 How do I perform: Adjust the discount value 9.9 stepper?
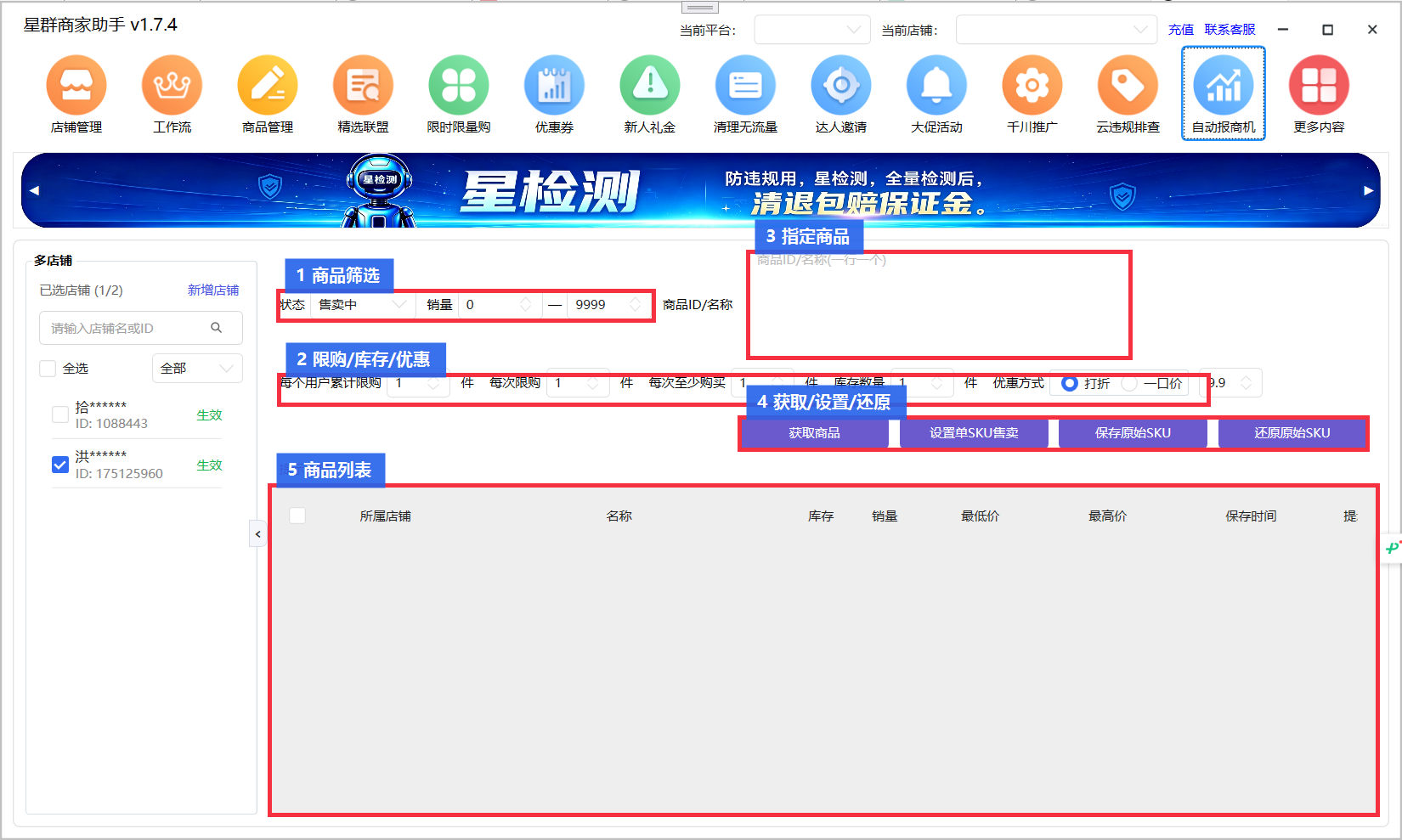click(1246, 383)
